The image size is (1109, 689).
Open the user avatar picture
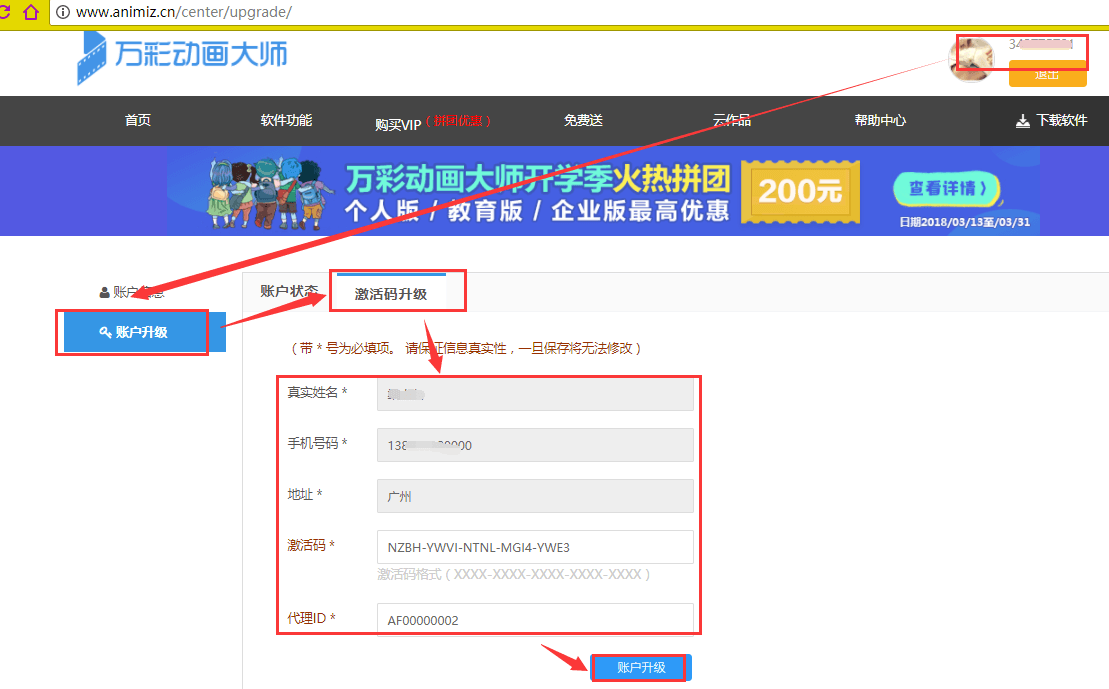[970, 59]
